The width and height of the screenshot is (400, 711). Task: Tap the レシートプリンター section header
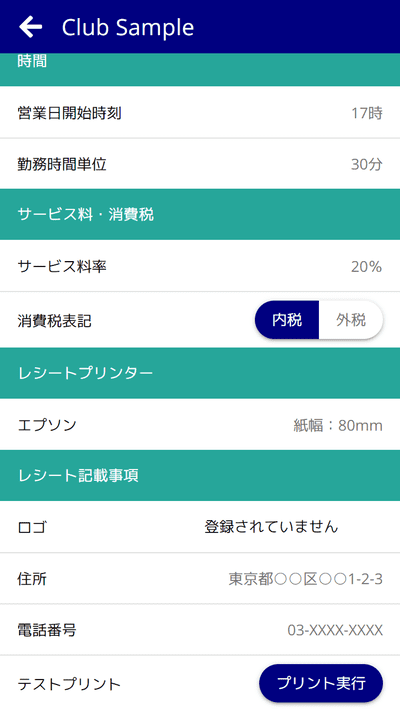200,373
